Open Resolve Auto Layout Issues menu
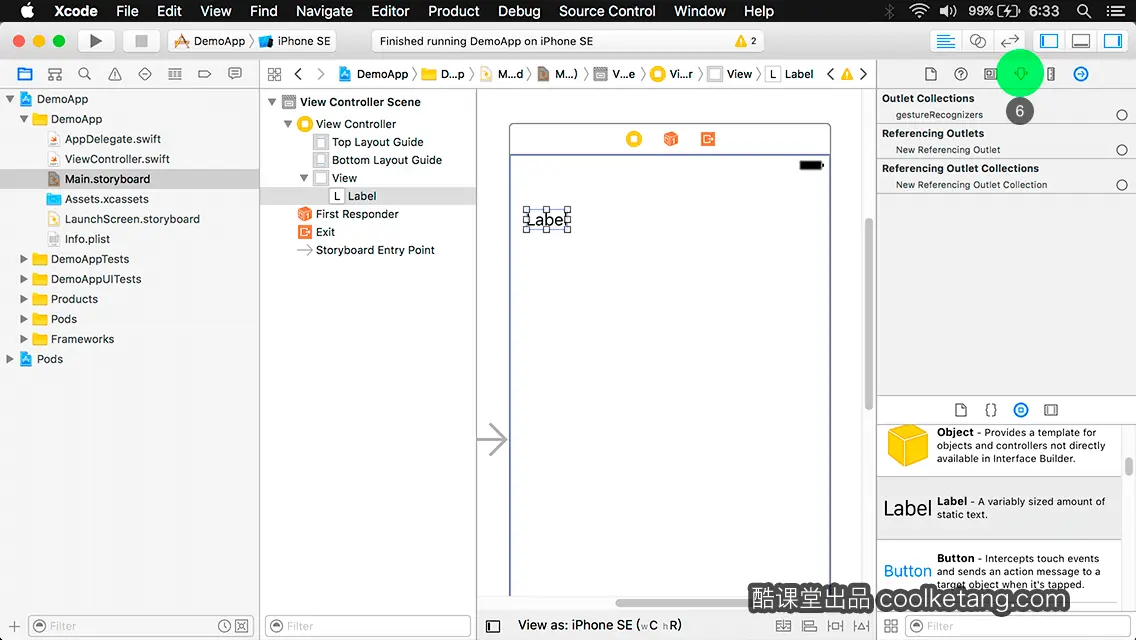The image size is (1136, 640). click(861, 626)
